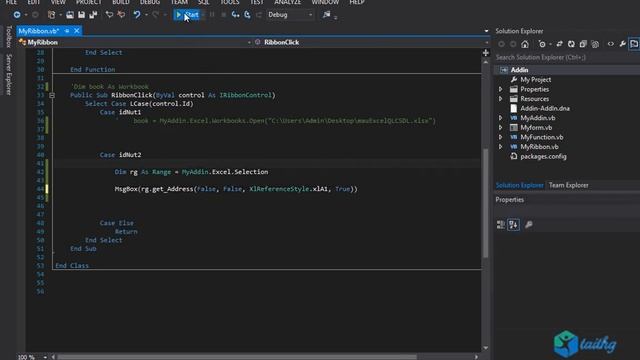Expand the MyFunction.vb node
This screenshot has width=640, height=360.
(500, 137)
